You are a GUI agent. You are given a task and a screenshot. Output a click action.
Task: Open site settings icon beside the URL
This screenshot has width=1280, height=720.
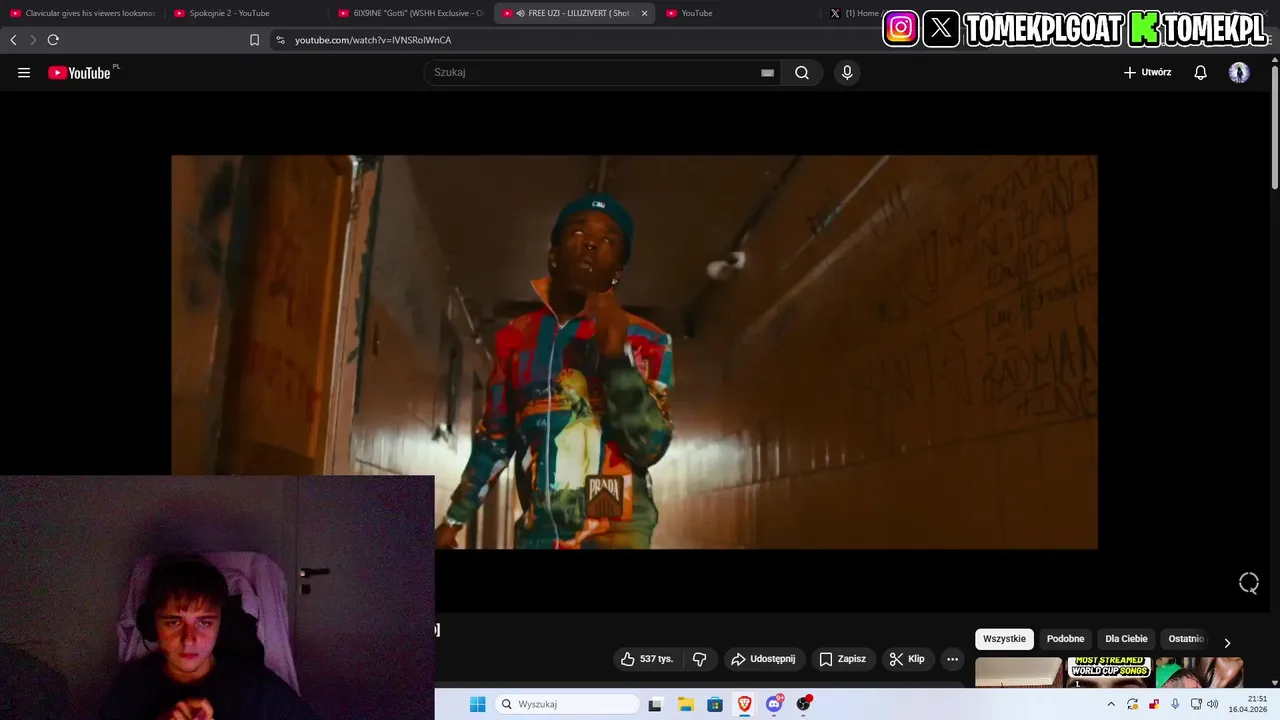pyautogui.click(x=280, y=40)
